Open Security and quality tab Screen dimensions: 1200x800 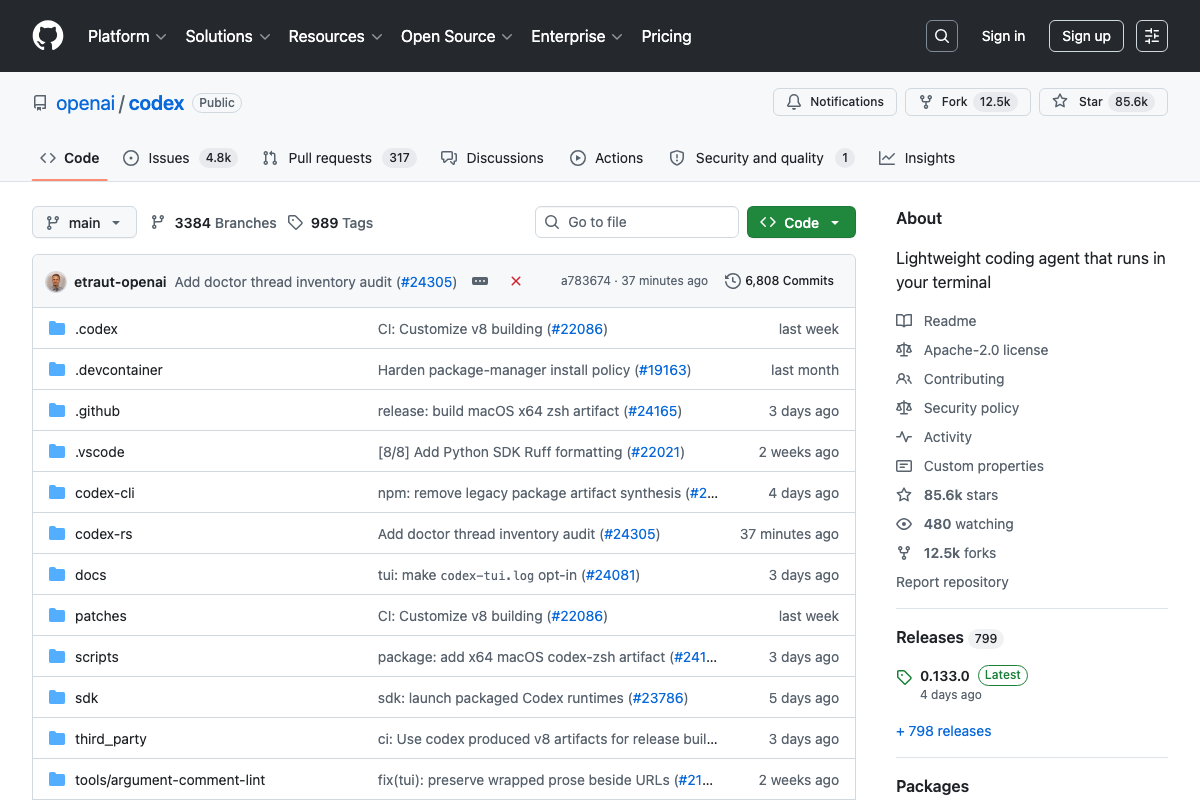[x=762, y=158]
